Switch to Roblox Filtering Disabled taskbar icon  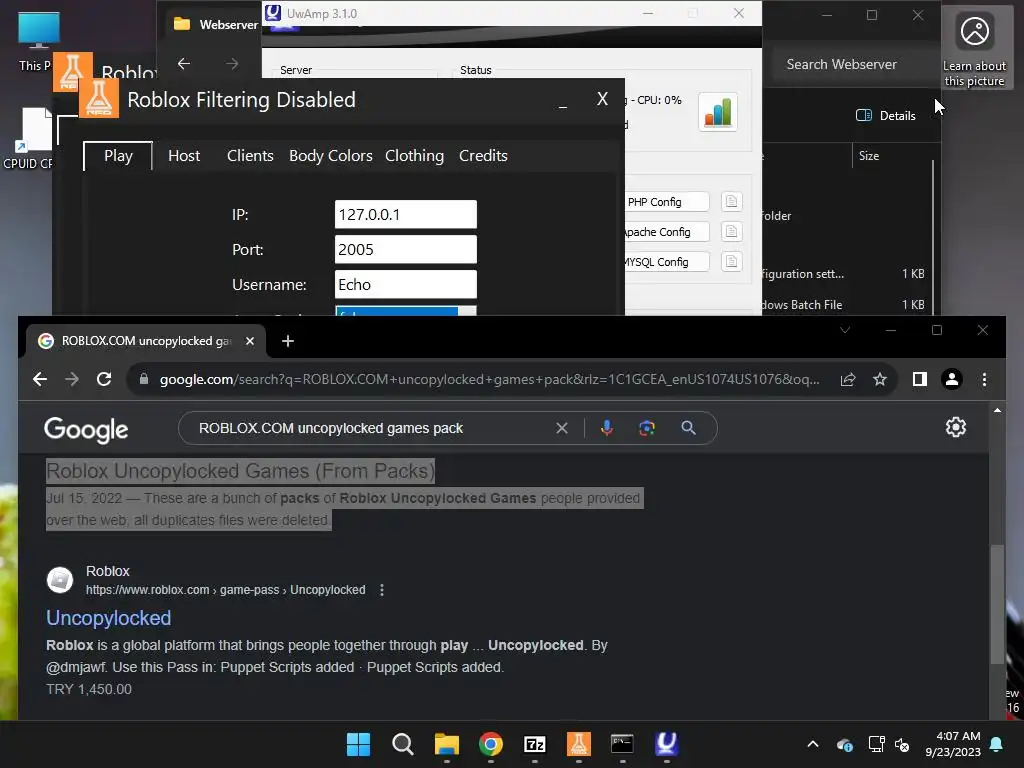click(579, 744)
